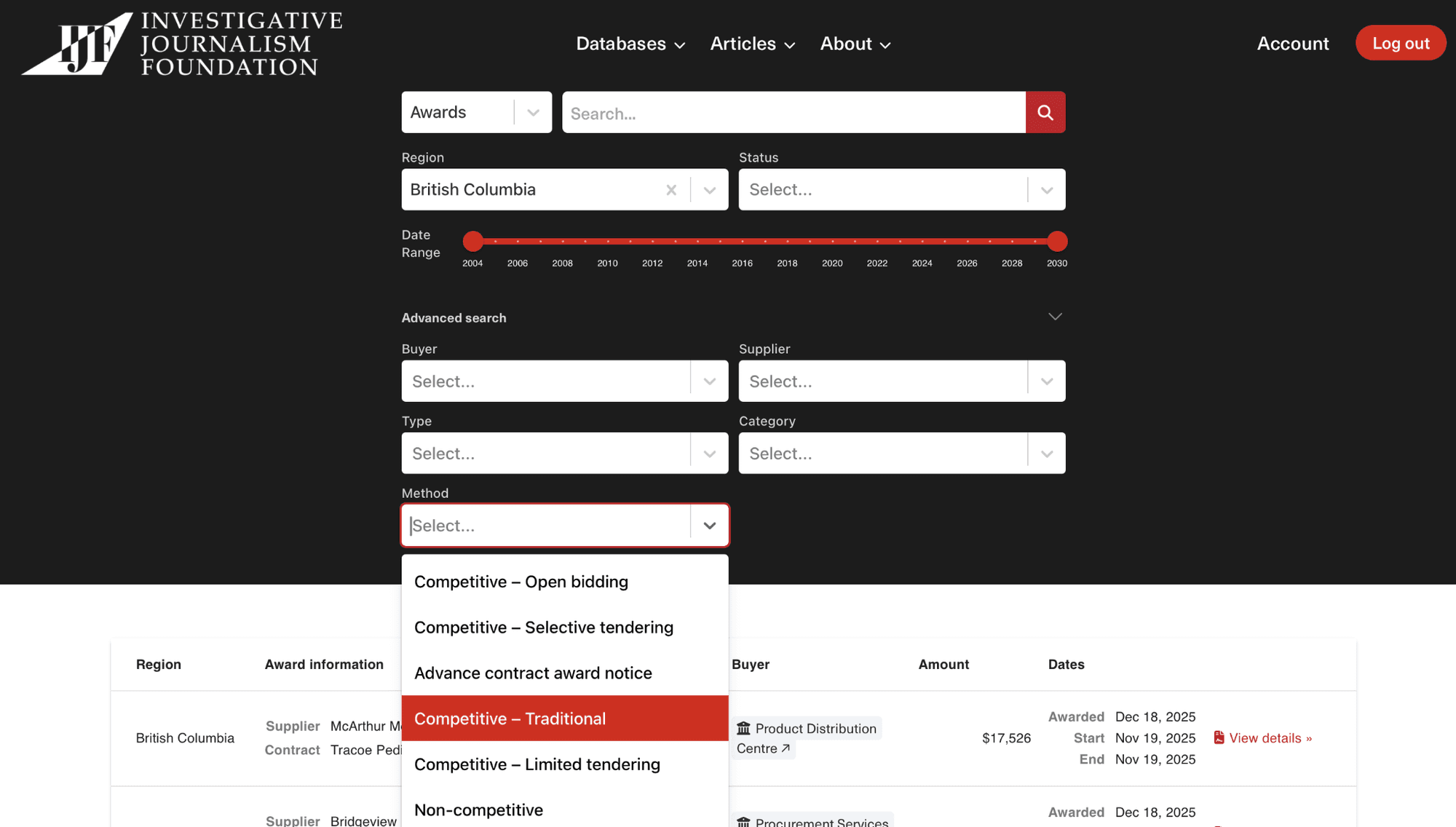The width and height of the screenshot is (1456, 827).
Task: Go to the Account page
Action: click(1293, 44)
